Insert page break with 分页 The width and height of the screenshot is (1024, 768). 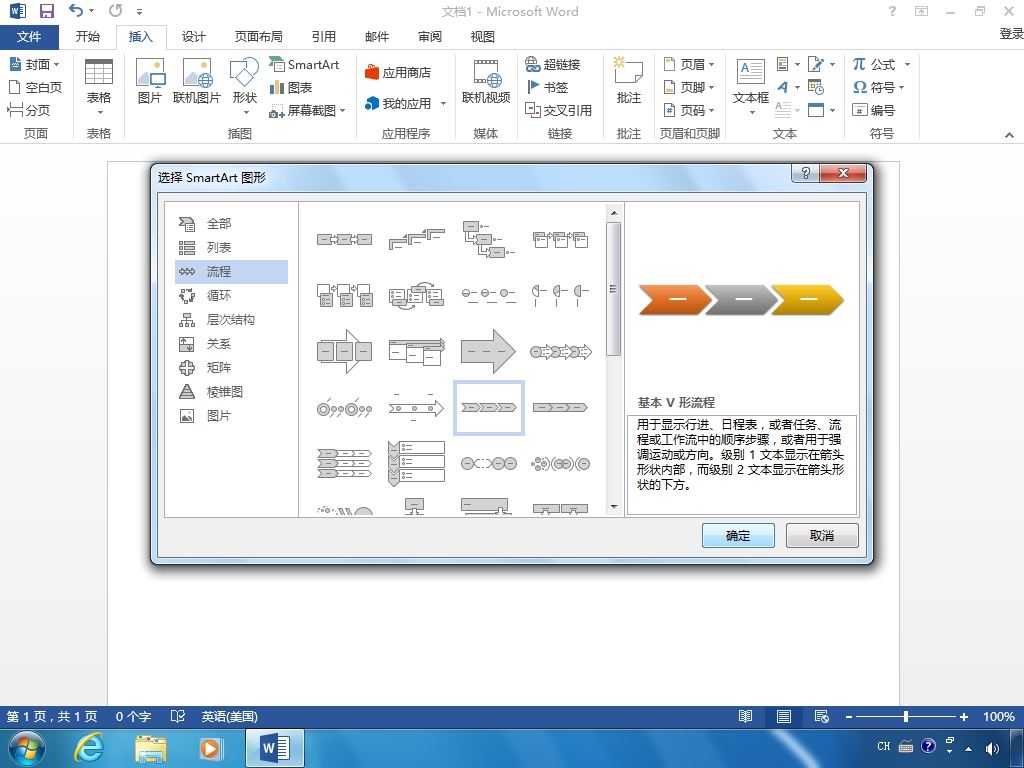(x=29, y=110)
